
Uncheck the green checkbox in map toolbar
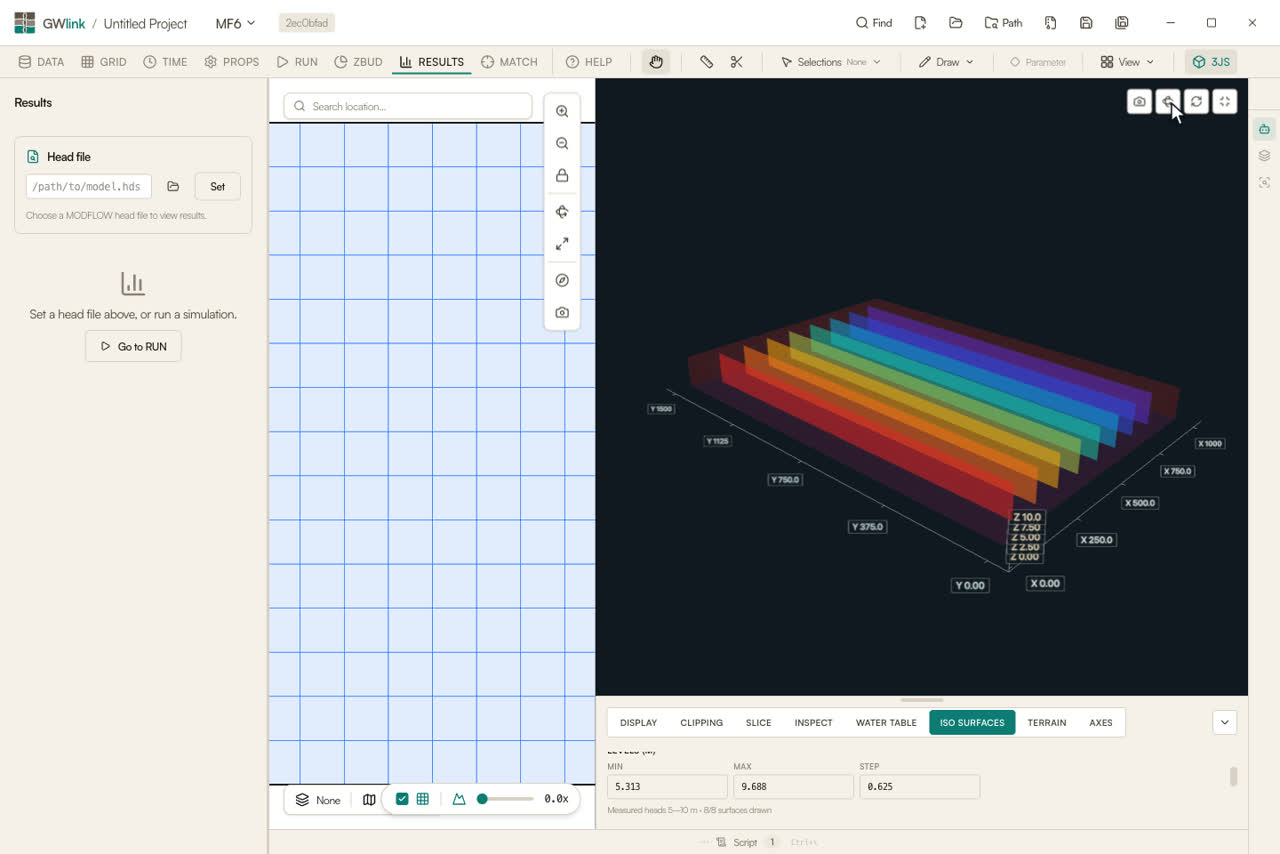(402, 799)
